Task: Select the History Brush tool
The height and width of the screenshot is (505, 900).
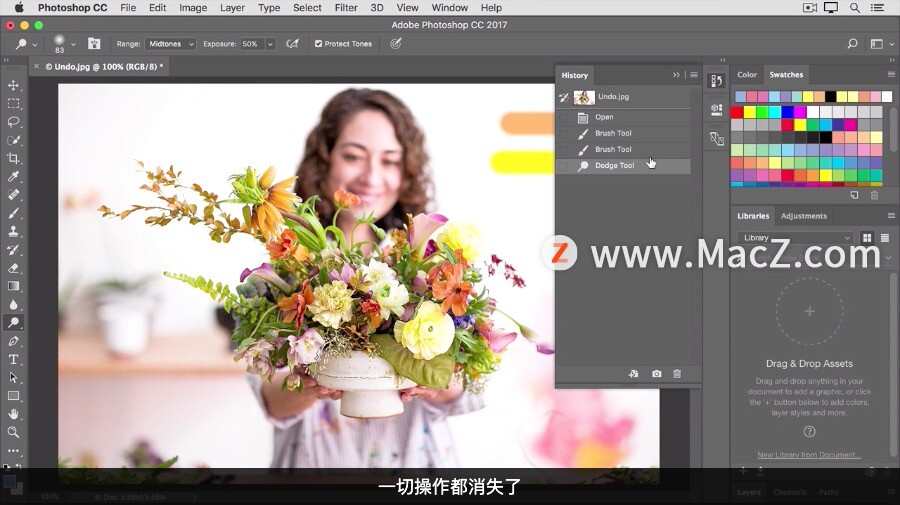Action: pyautogui.click(x=13, y=250)
